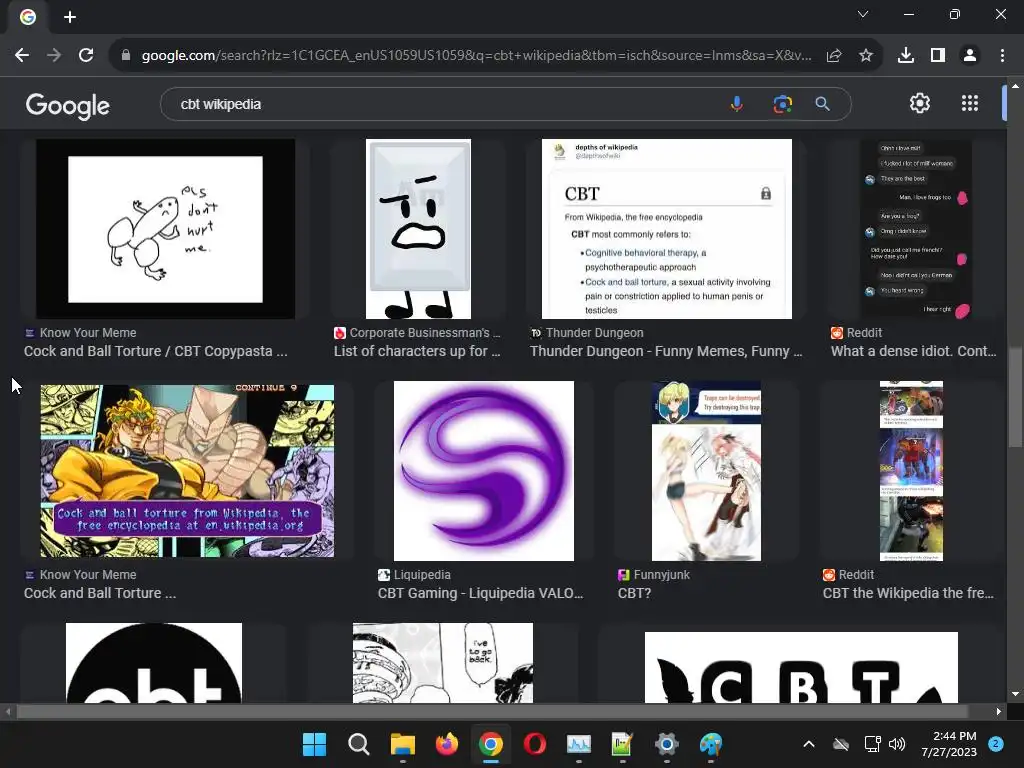Open 'CBT?' Funnyjunk result title
The image size is (1024, 768).
(x=634, y=594)
